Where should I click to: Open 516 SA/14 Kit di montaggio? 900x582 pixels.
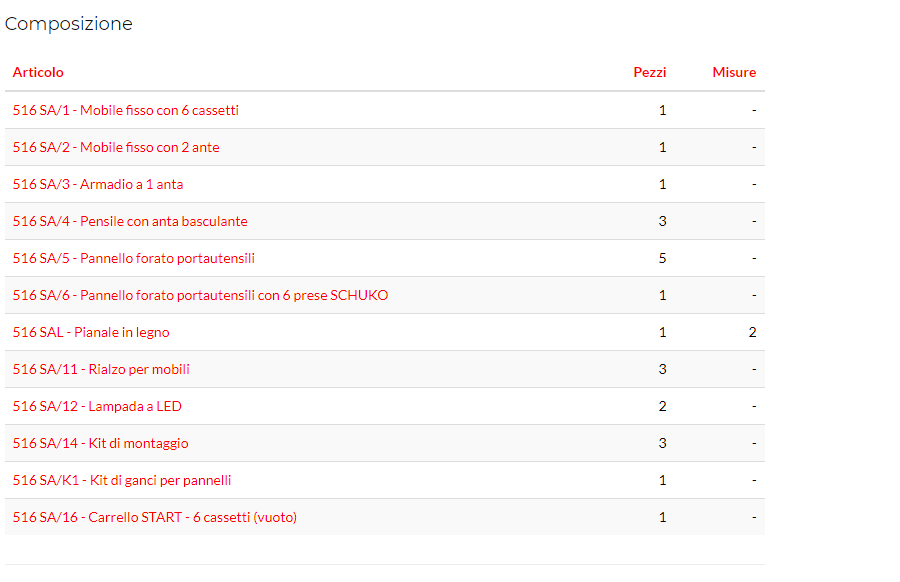coord(100,443)
